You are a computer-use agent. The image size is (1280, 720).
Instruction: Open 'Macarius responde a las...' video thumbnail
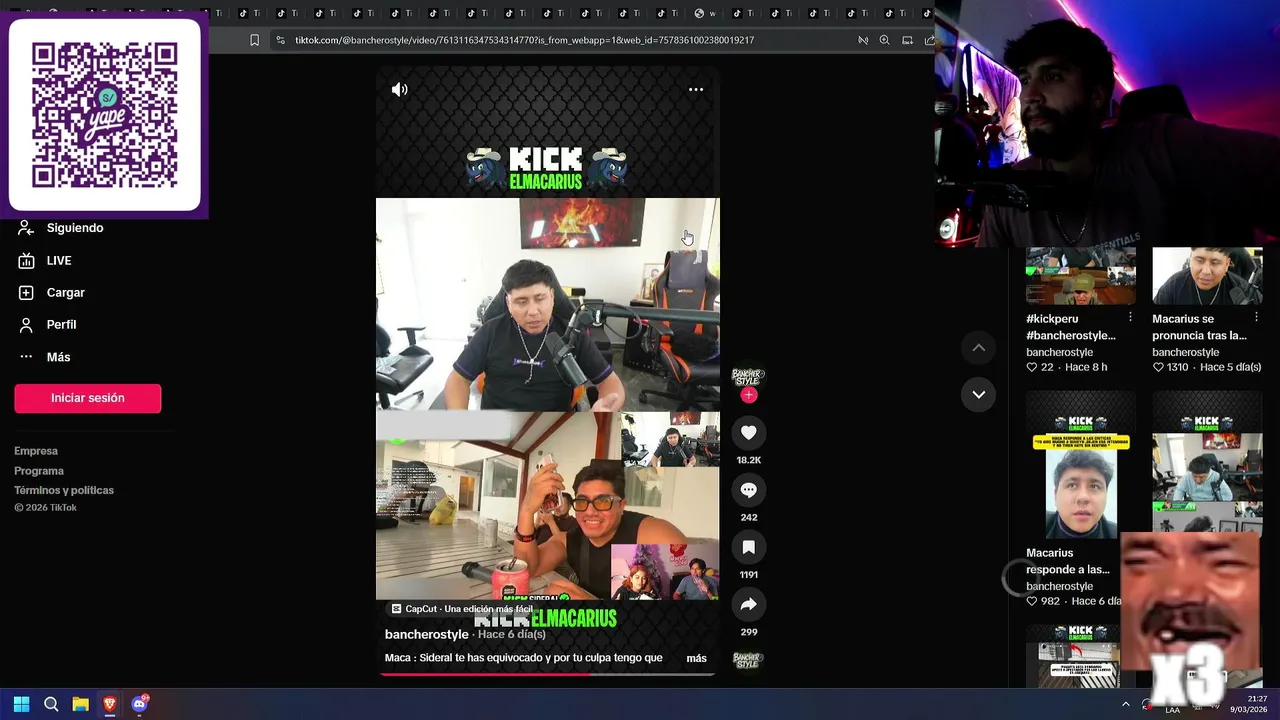(1080, 466)
